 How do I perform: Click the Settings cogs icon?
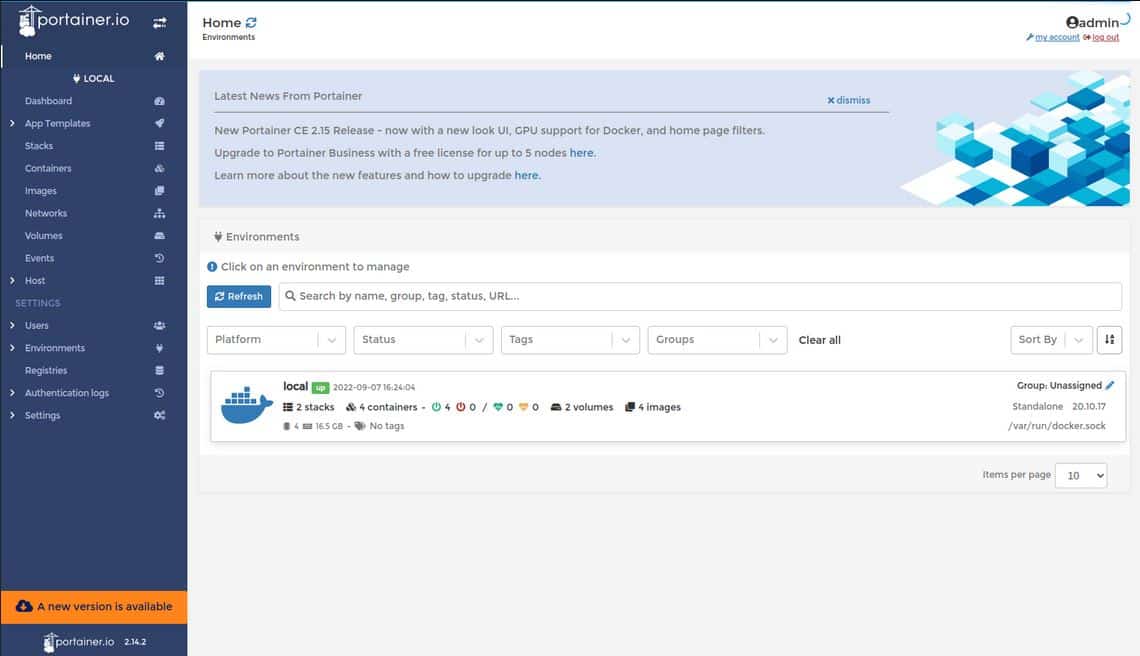tap(159, 415)
